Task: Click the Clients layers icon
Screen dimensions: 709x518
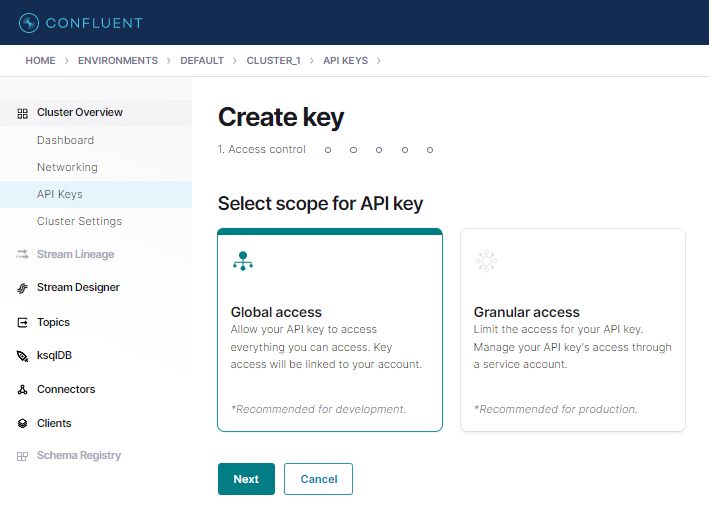Action: pyautogui.click(x=23, y=424)
